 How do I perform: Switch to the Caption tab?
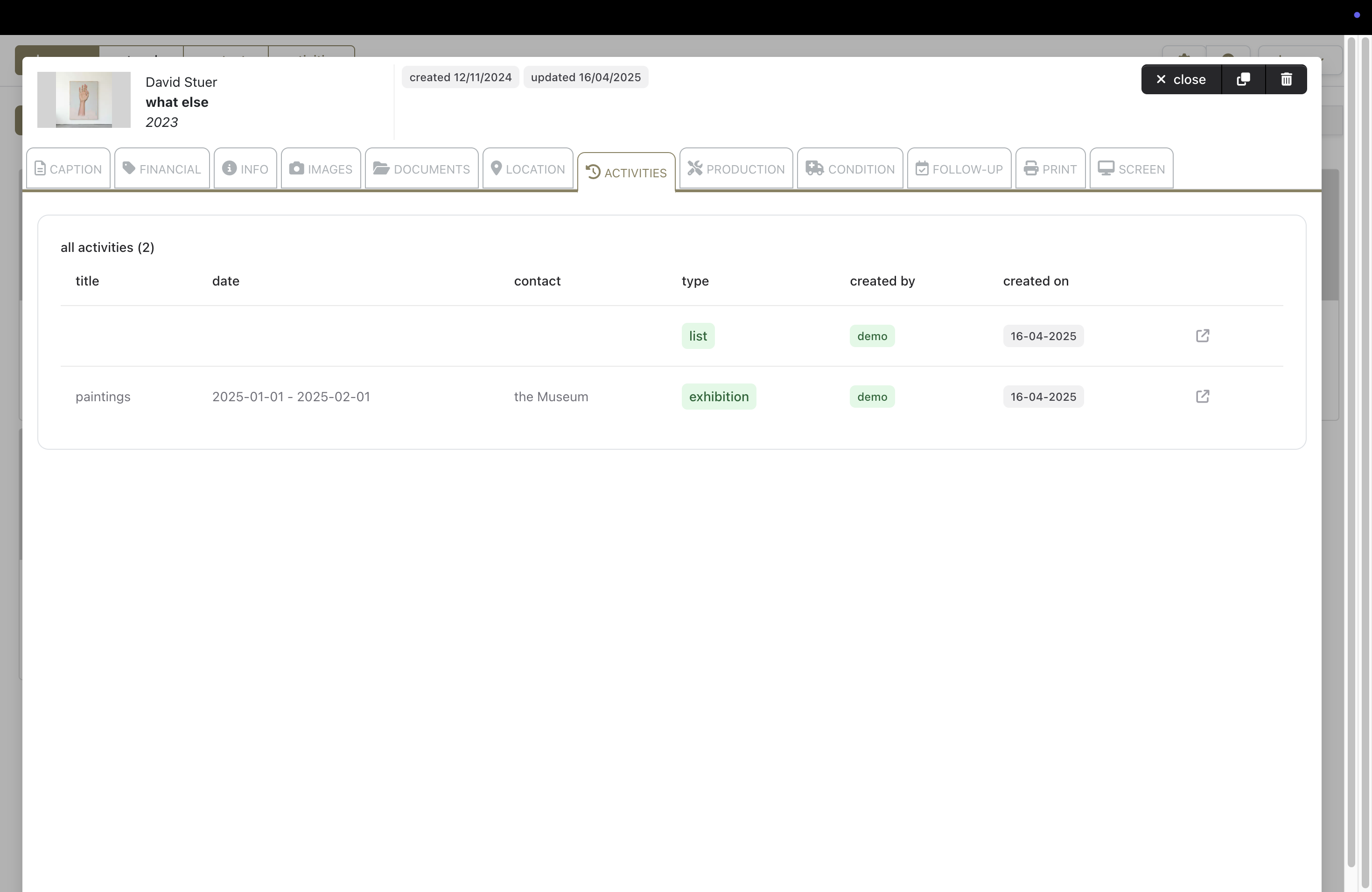[69, 168]
